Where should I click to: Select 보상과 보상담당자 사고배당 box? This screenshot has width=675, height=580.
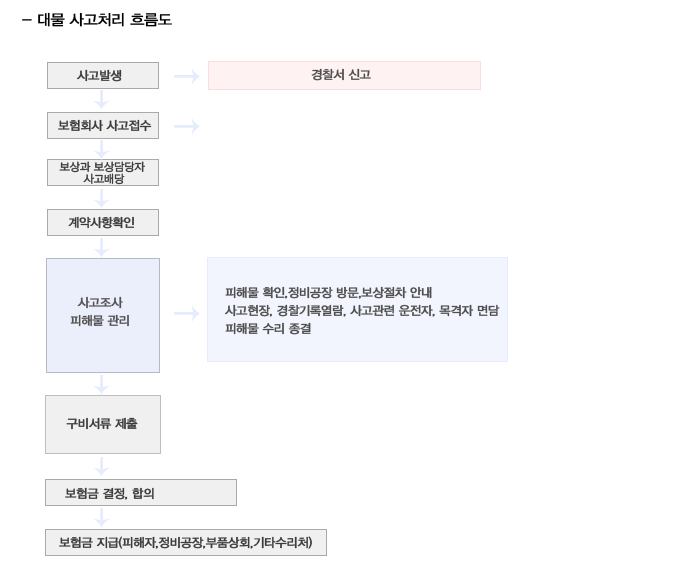click(103, 173)
